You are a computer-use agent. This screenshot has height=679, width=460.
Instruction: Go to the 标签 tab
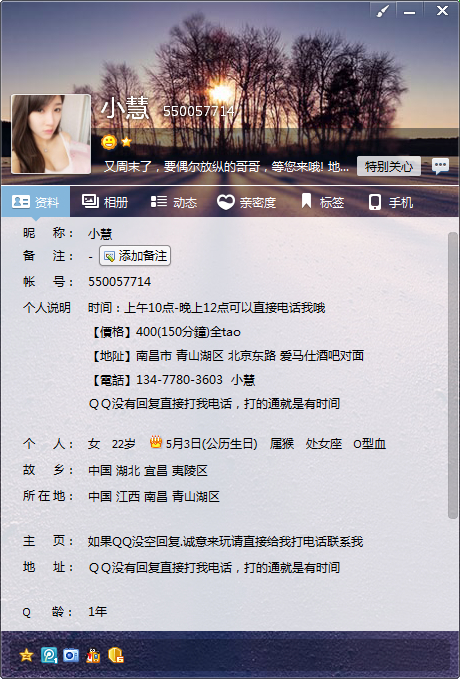pos(323,202)
